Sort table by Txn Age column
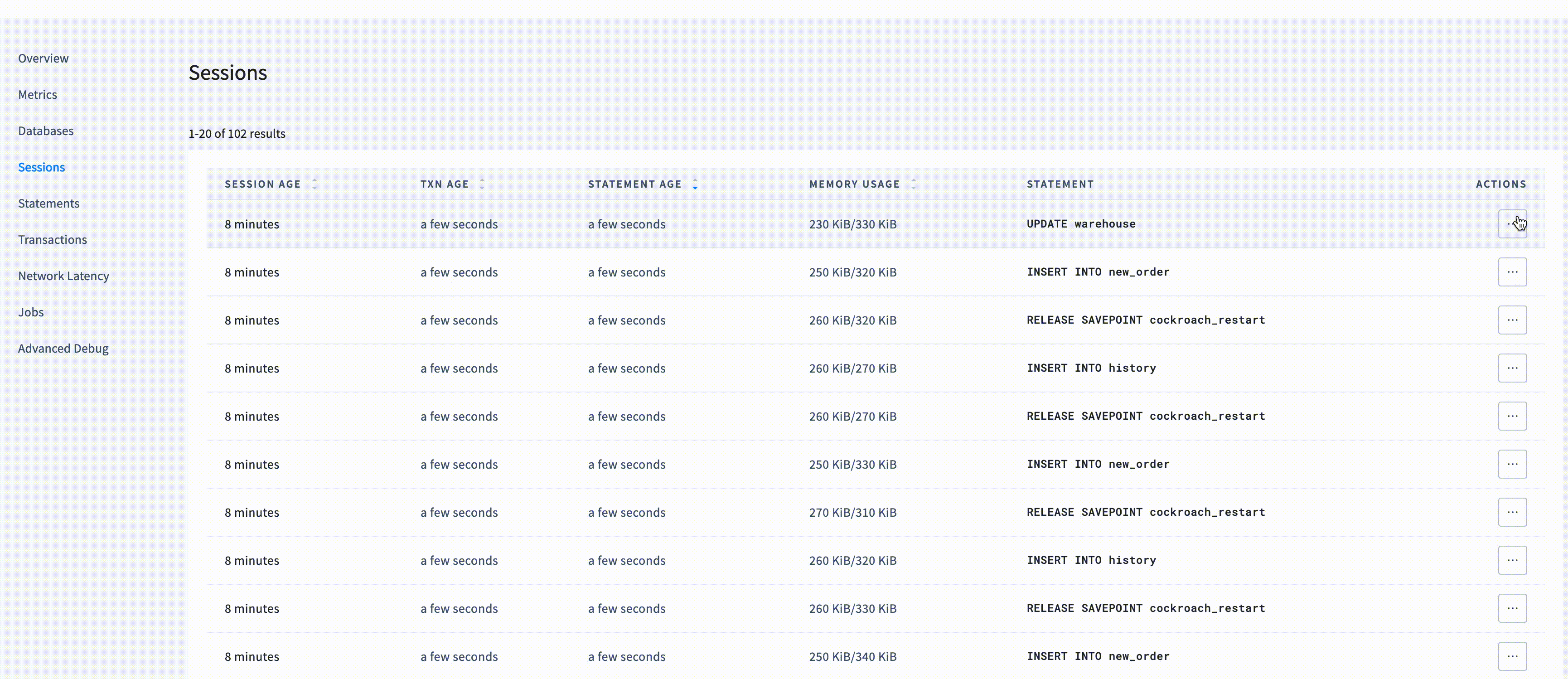This screenshot has height=679, width=1568. click(445, 184)
